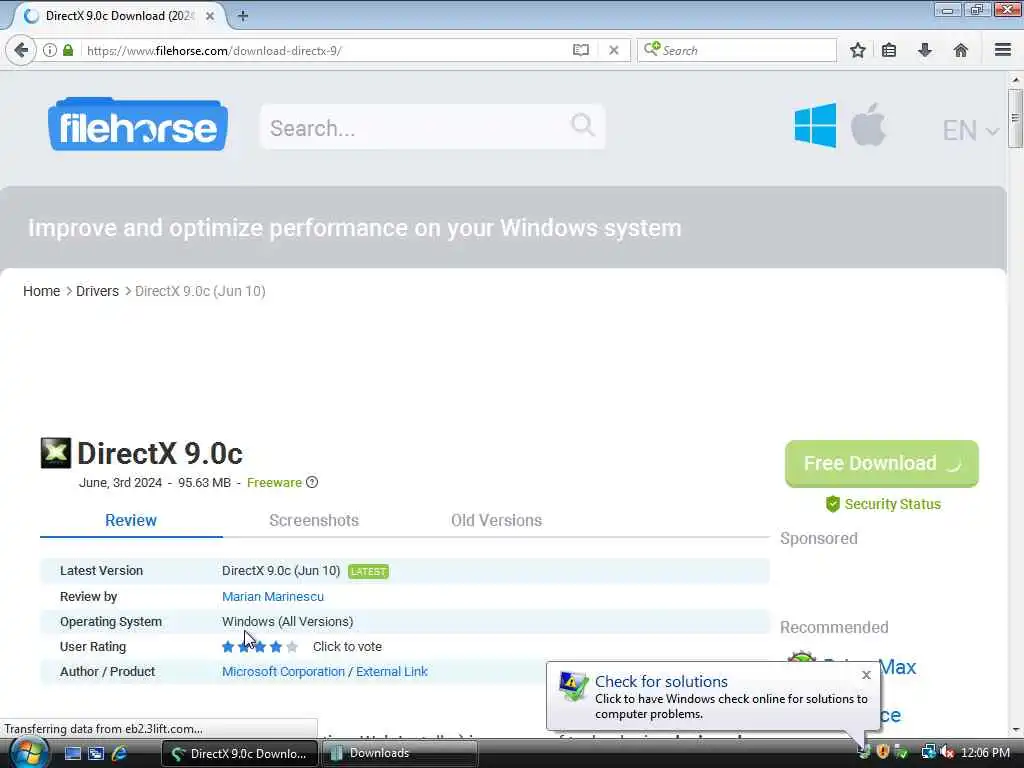Select the Windows platform logo

[x=815, y=125]
